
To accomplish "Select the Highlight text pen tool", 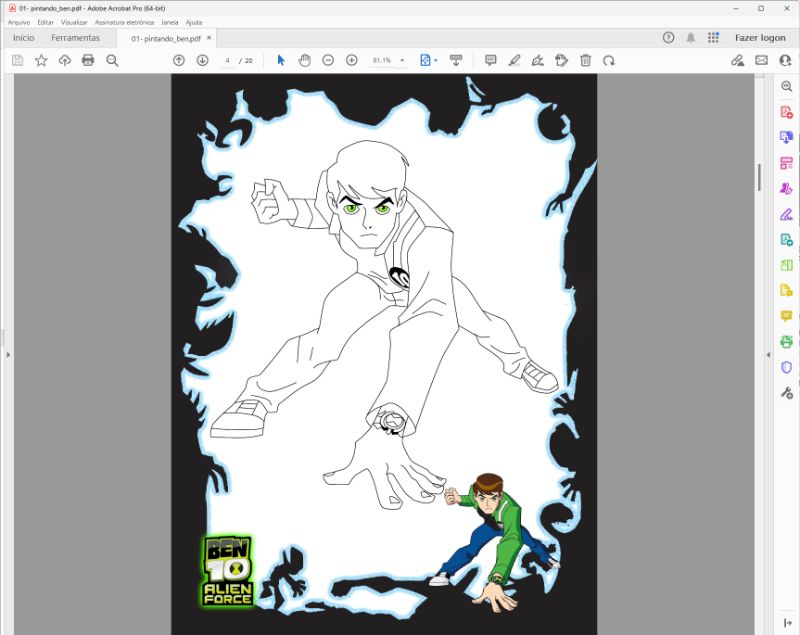I will click(x=514, y=60).
